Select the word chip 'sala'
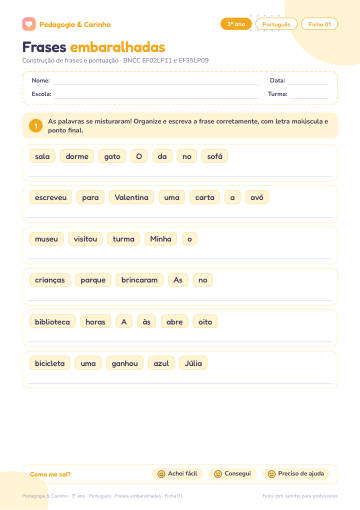The image size is (360, 510). pos(42,156)
